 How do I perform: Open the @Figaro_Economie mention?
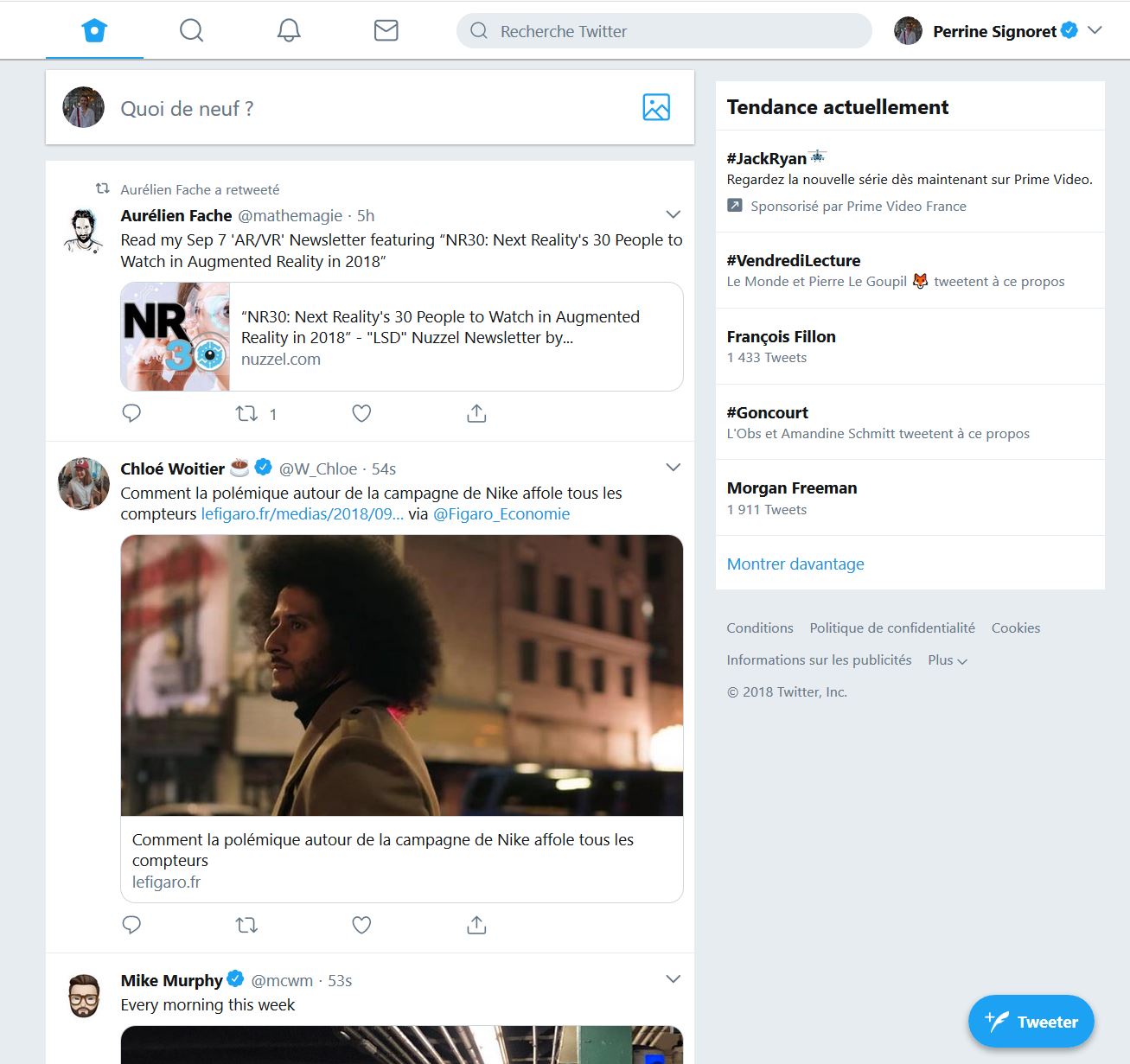tap(501, 513)
